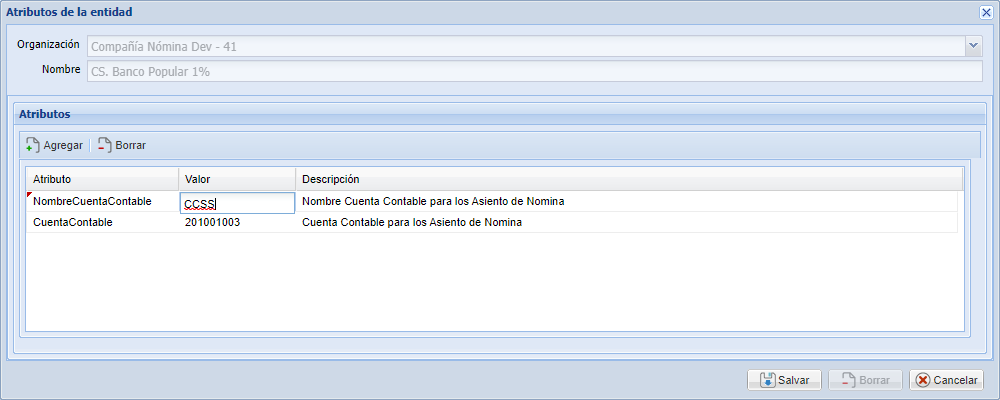This screenshot has width=1000, height=400.
Task: Select the NombreCuentaContable attribute cell
Action: tap(102, 202)
